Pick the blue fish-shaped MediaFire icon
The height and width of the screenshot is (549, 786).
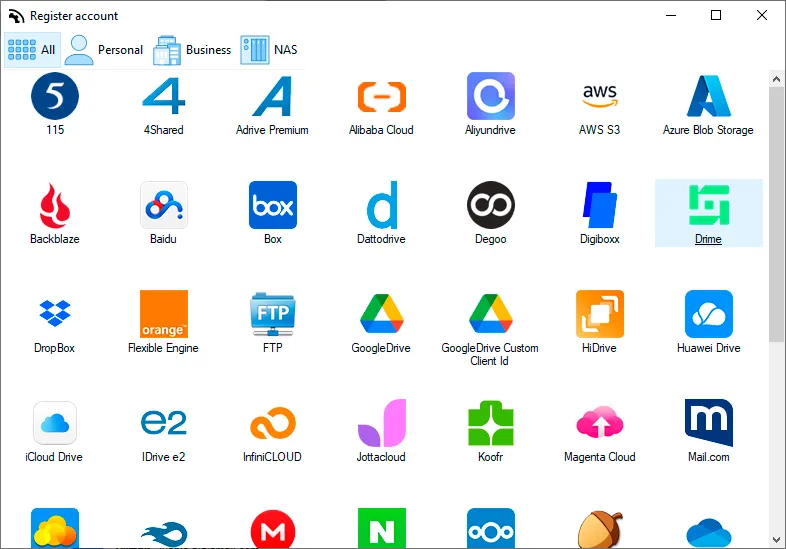[163, 534]
